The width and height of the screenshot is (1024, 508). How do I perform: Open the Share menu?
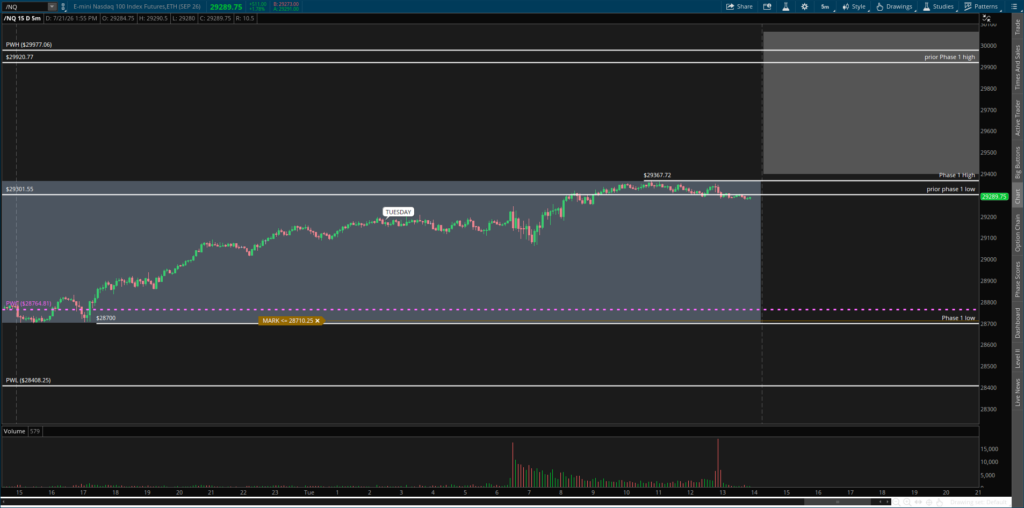pyautogui.click(x=739, y=7)
